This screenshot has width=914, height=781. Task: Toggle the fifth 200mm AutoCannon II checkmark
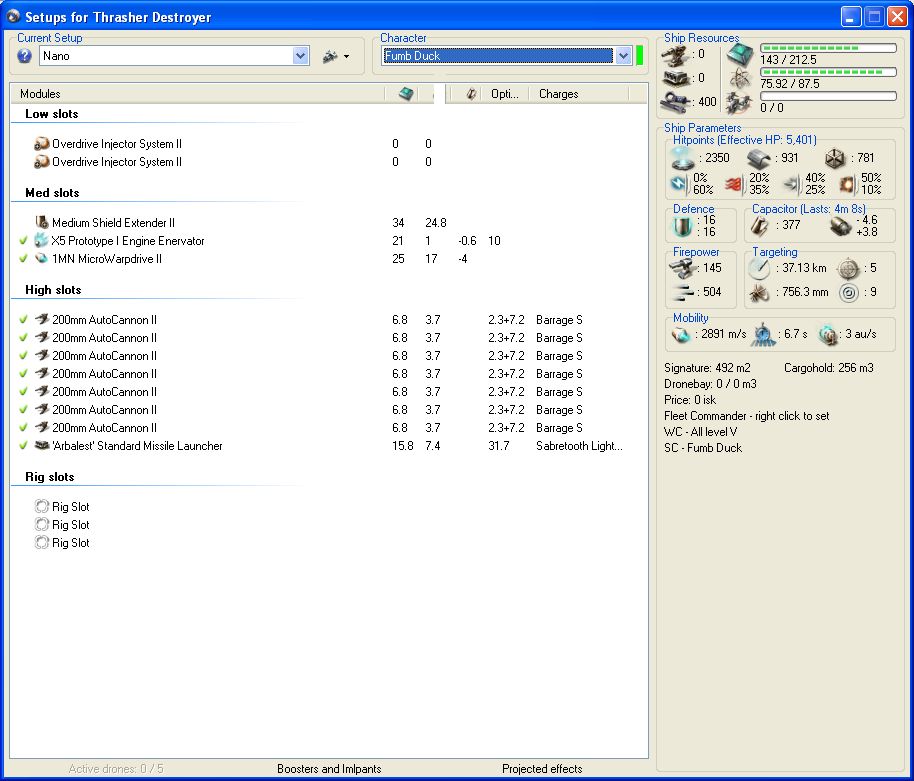pyautogui.click(x=23, y=392)
